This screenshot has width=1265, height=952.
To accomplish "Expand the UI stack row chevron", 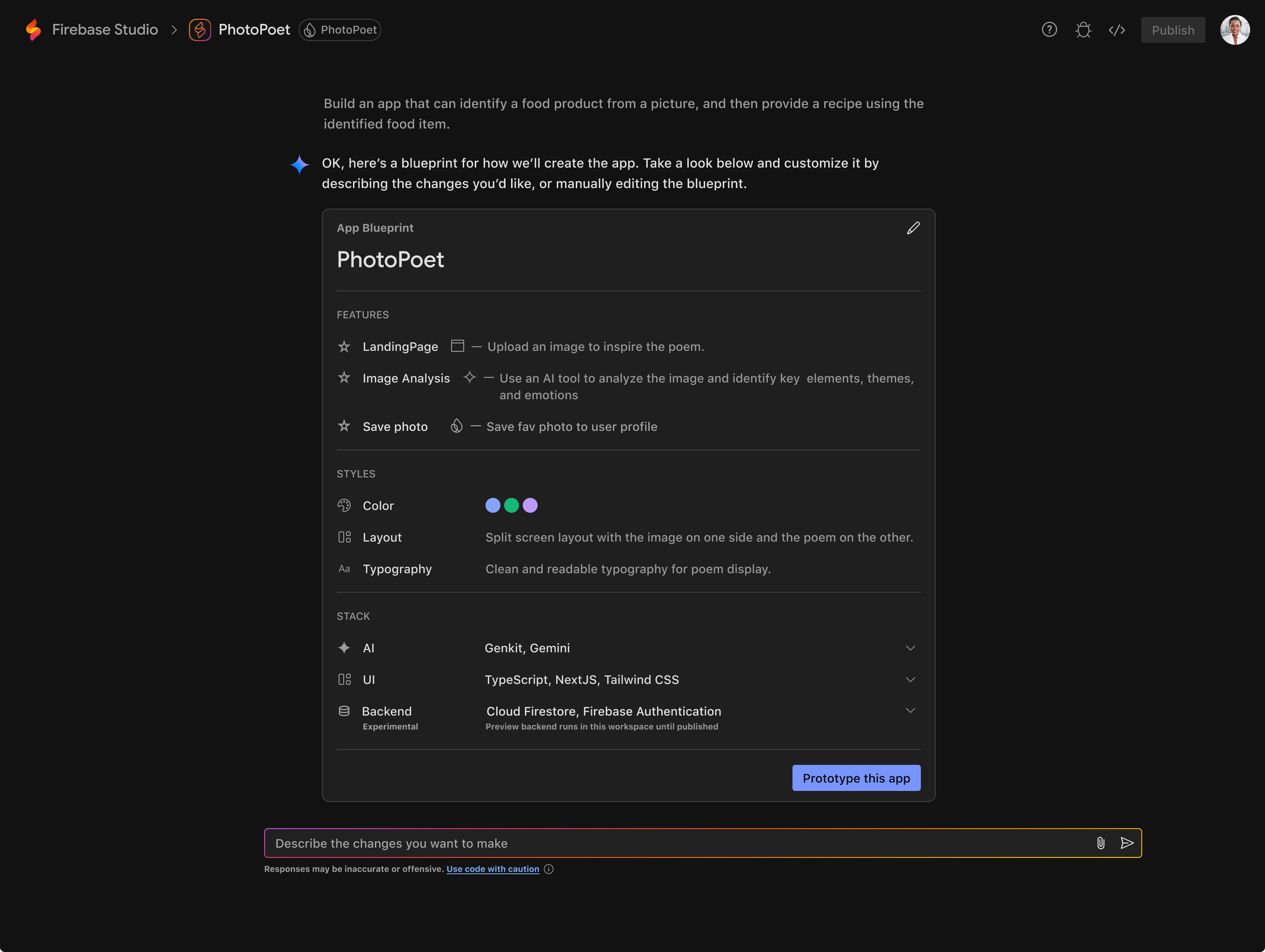I will [x=910, y=680].
